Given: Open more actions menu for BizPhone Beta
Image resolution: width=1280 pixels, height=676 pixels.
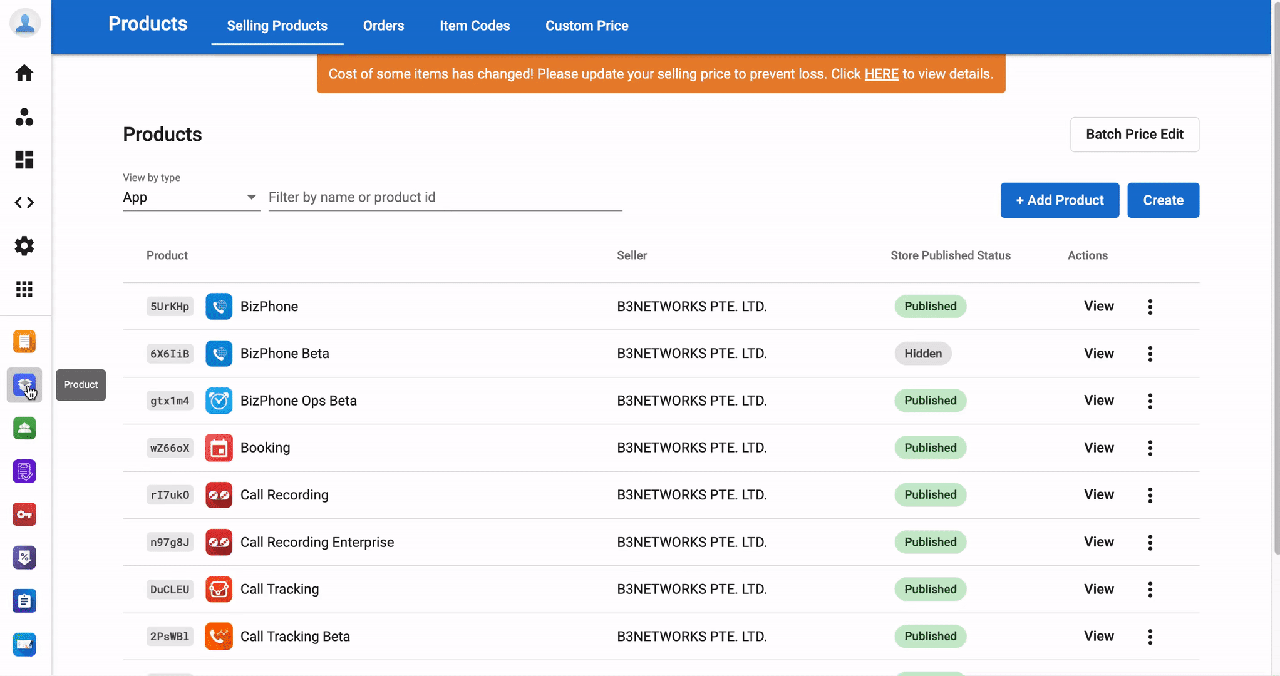Looking at the screenshot, I should (x=1150, y=354).
